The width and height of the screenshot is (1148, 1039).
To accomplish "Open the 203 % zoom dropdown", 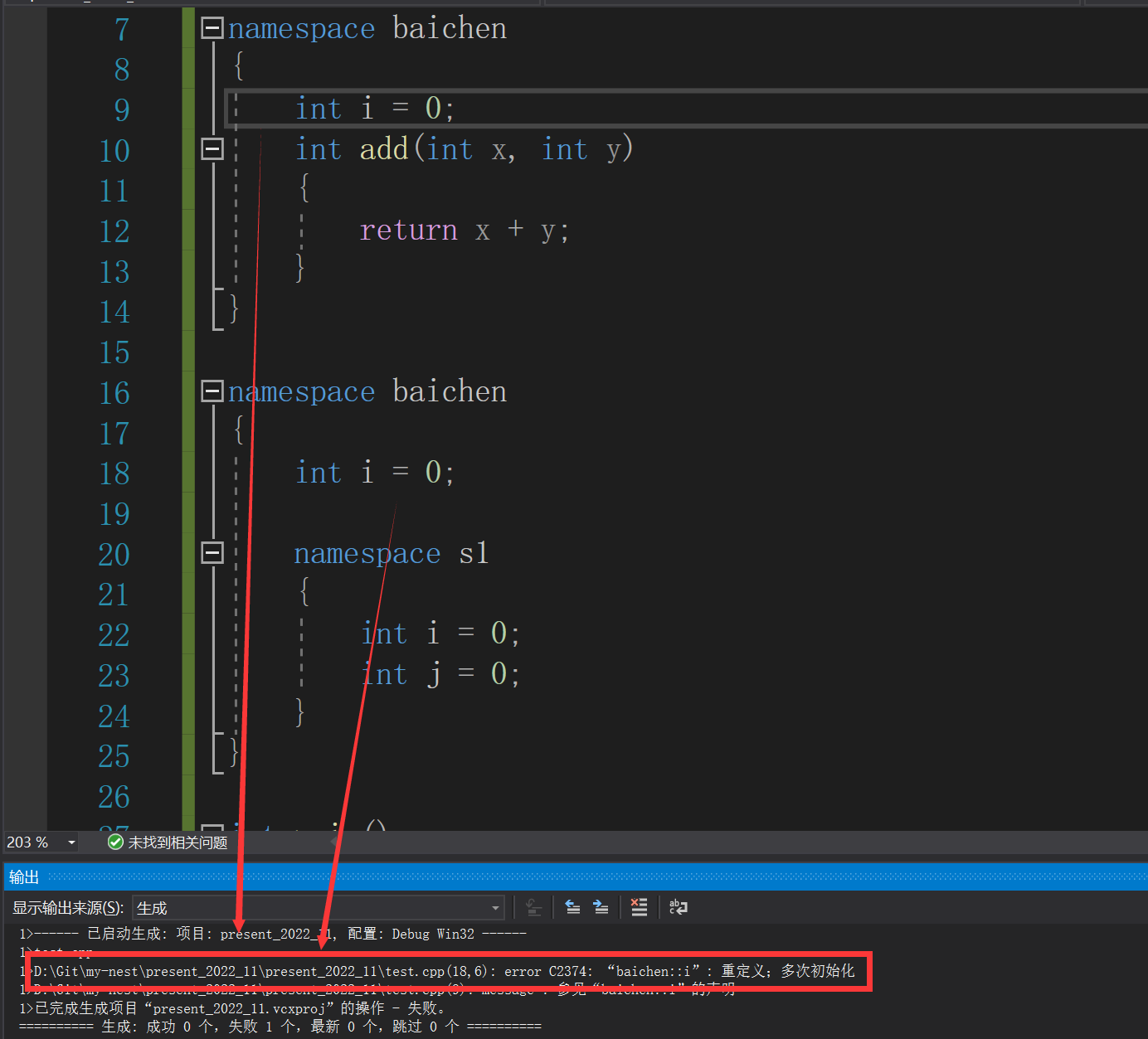I will click(72, 842).
